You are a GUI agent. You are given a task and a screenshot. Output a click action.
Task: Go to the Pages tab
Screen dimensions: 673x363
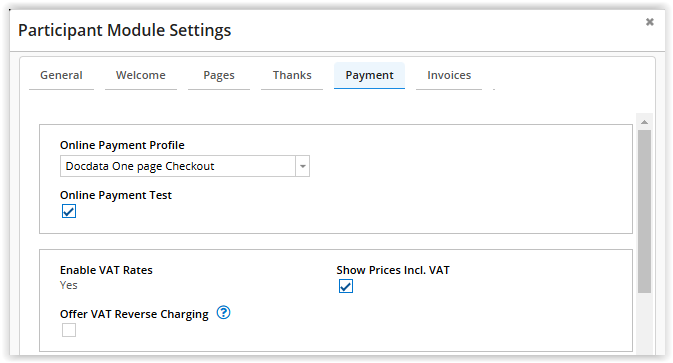pos(219,76)
